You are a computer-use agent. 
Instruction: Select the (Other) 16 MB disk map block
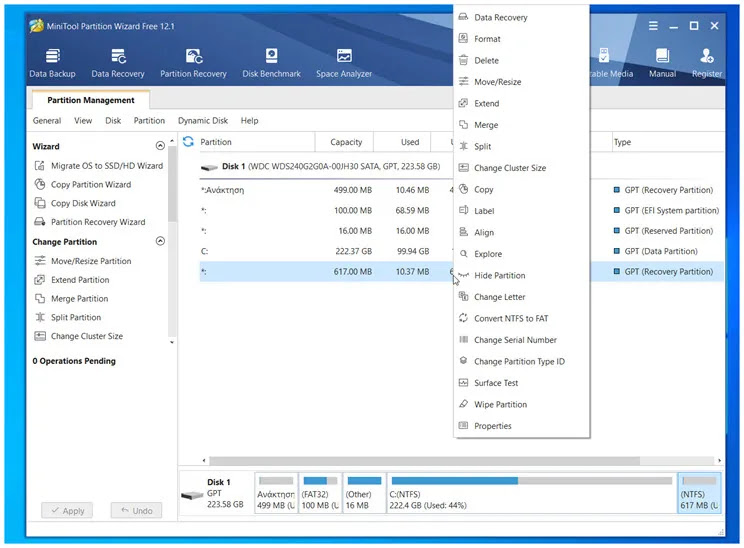[364, 493]
